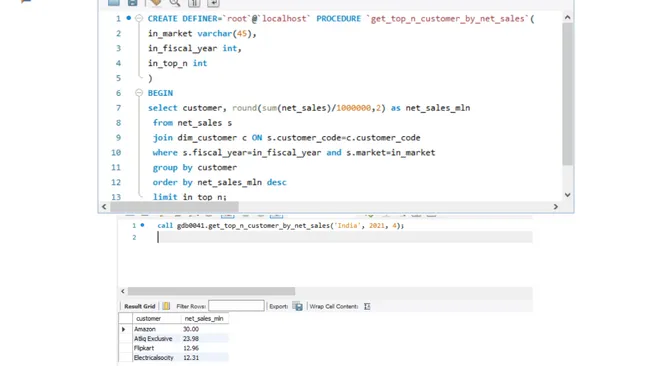Screen dimensions: 650x366
Task: Click the Export recordset to file icon
Action: 298,306
